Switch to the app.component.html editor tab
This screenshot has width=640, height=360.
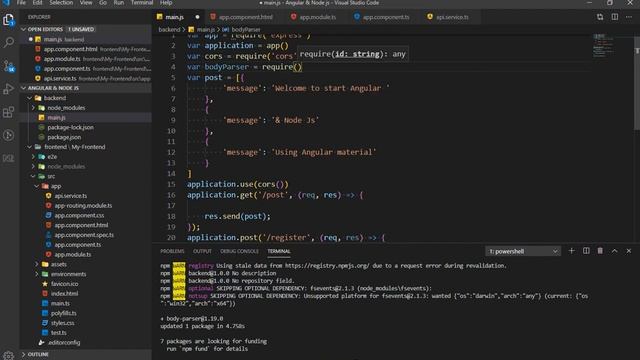point(246,17)
